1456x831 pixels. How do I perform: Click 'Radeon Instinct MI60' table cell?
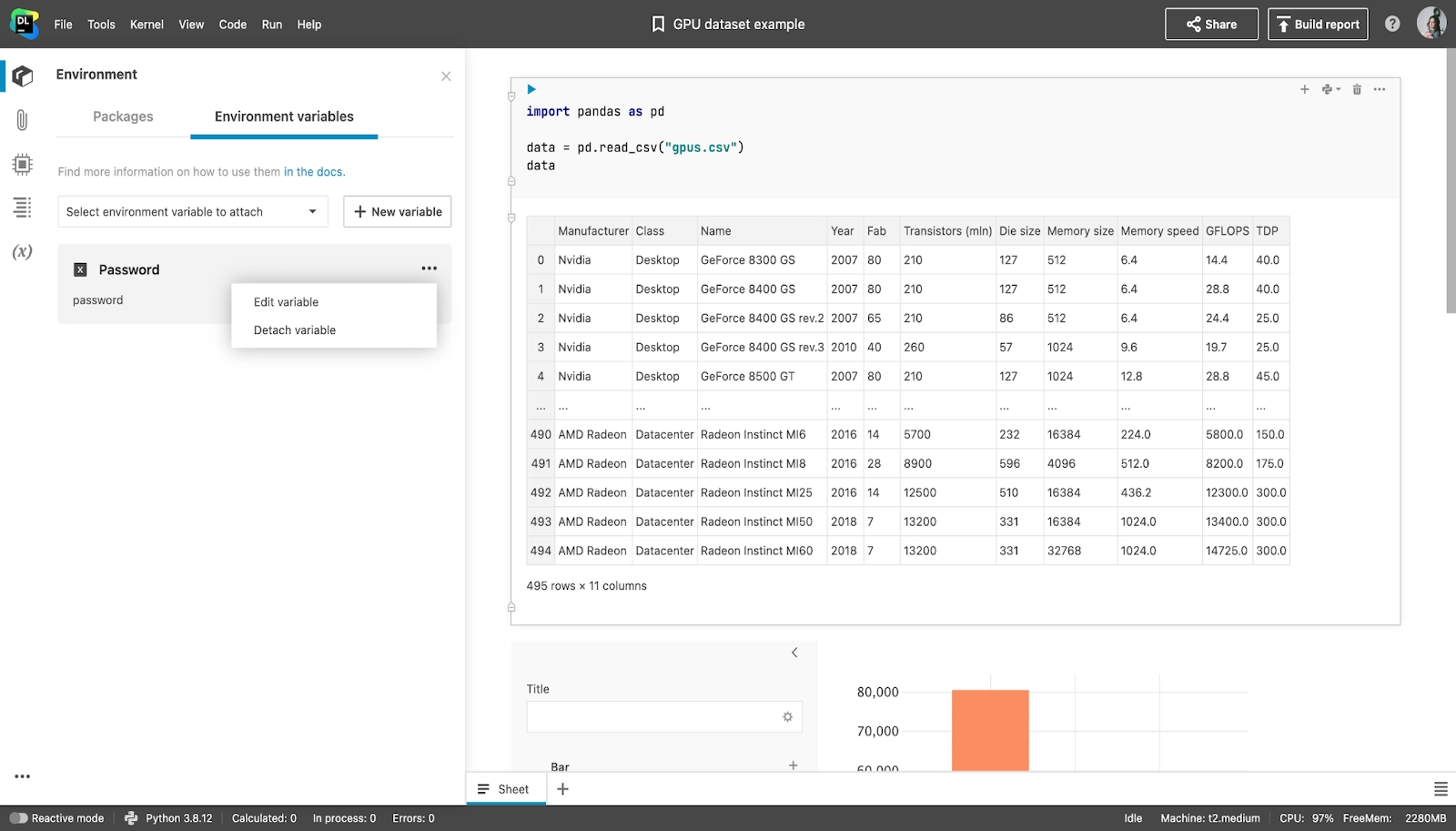tap(762, 552)
